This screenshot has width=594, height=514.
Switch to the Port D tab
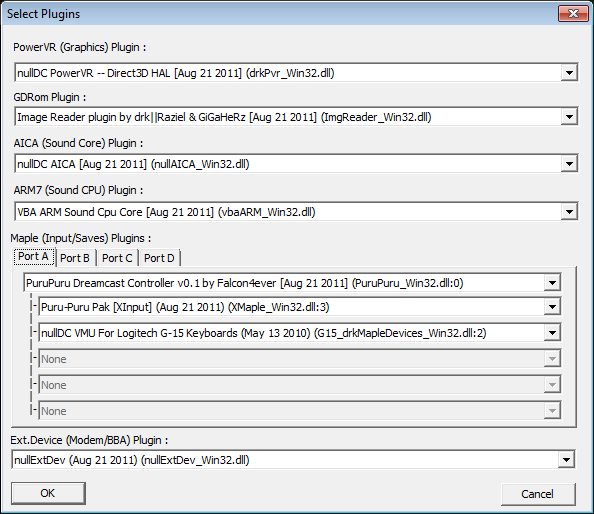point(159,258)
